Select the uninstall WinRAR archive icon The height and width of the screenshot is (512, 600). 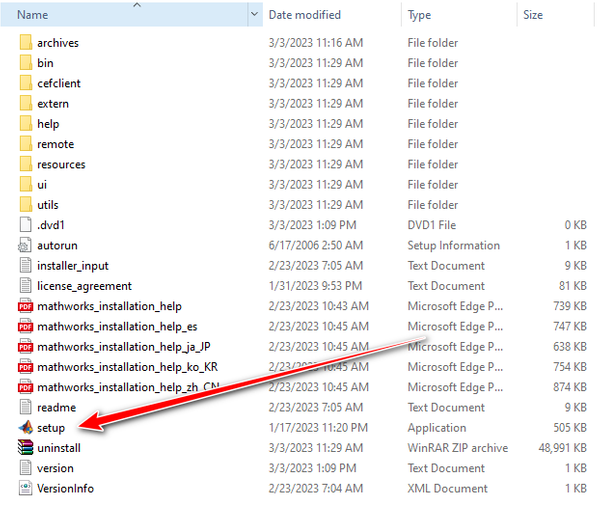click(26, 448)
